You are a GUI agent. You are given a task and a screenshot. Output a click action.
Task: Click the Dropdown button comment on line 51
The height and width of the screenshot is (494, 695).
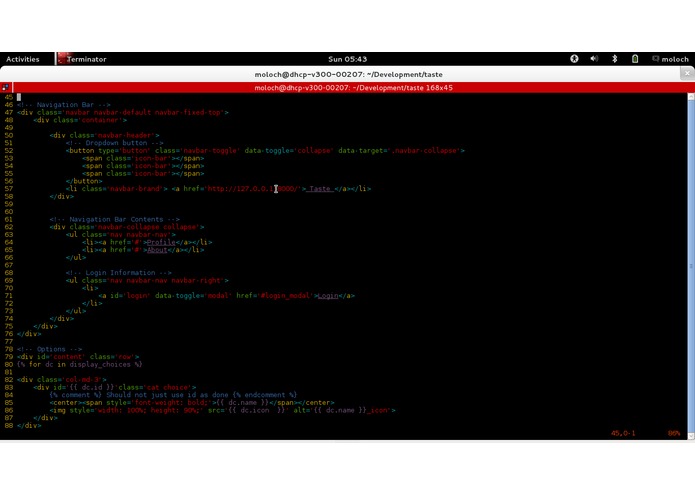point(114,143)
